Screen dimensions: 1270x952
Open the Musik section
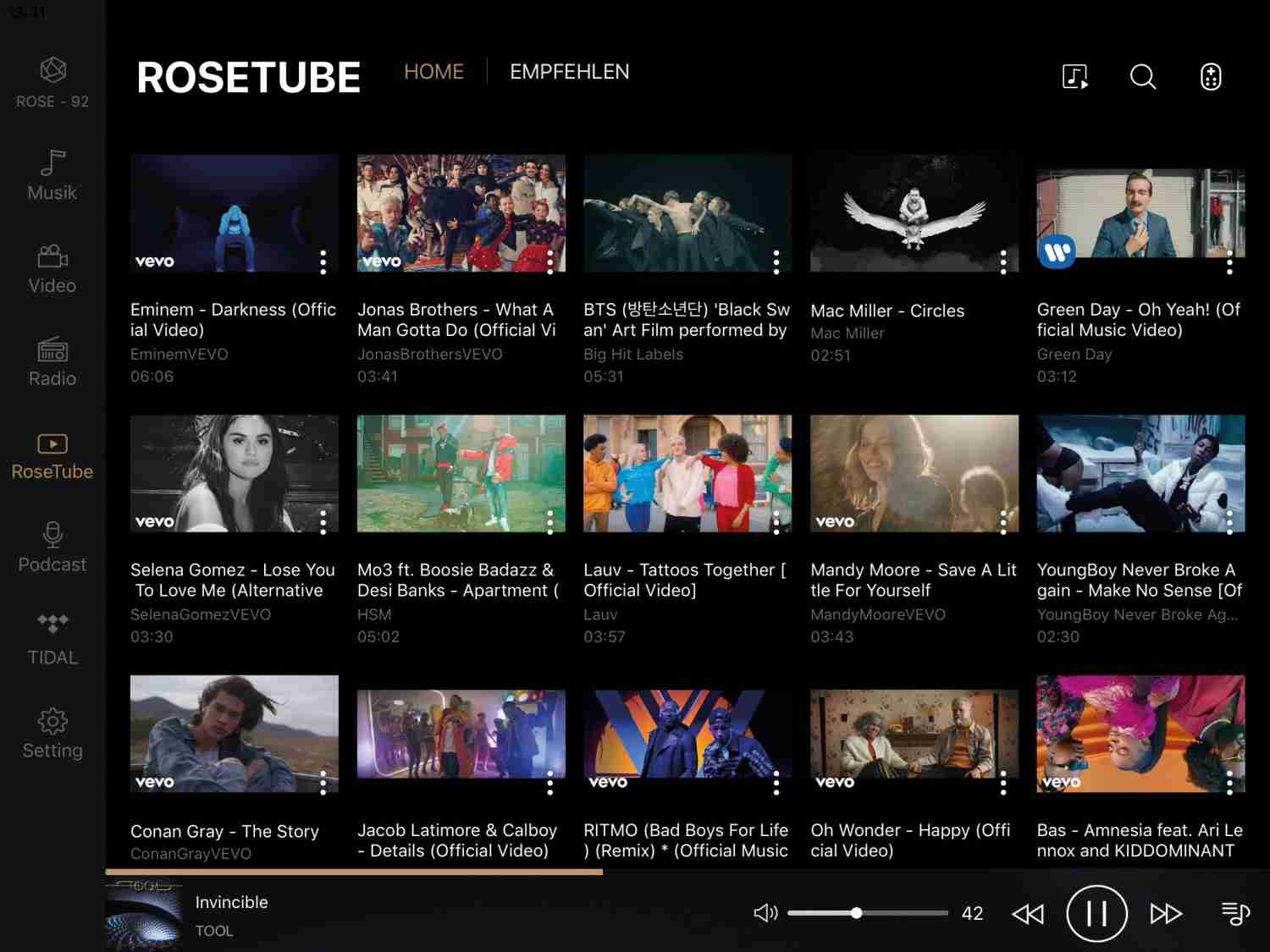click(x=52, y=176)
